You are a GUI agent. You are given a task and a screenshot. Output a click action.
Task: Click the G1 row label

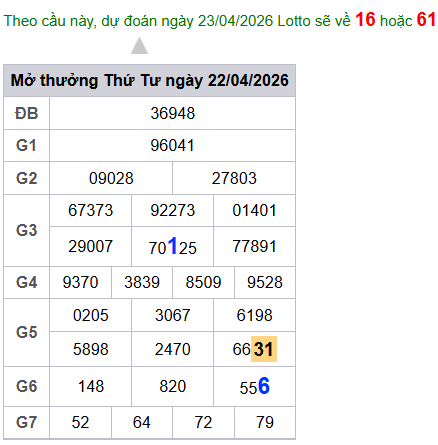[x=26, y=145]
